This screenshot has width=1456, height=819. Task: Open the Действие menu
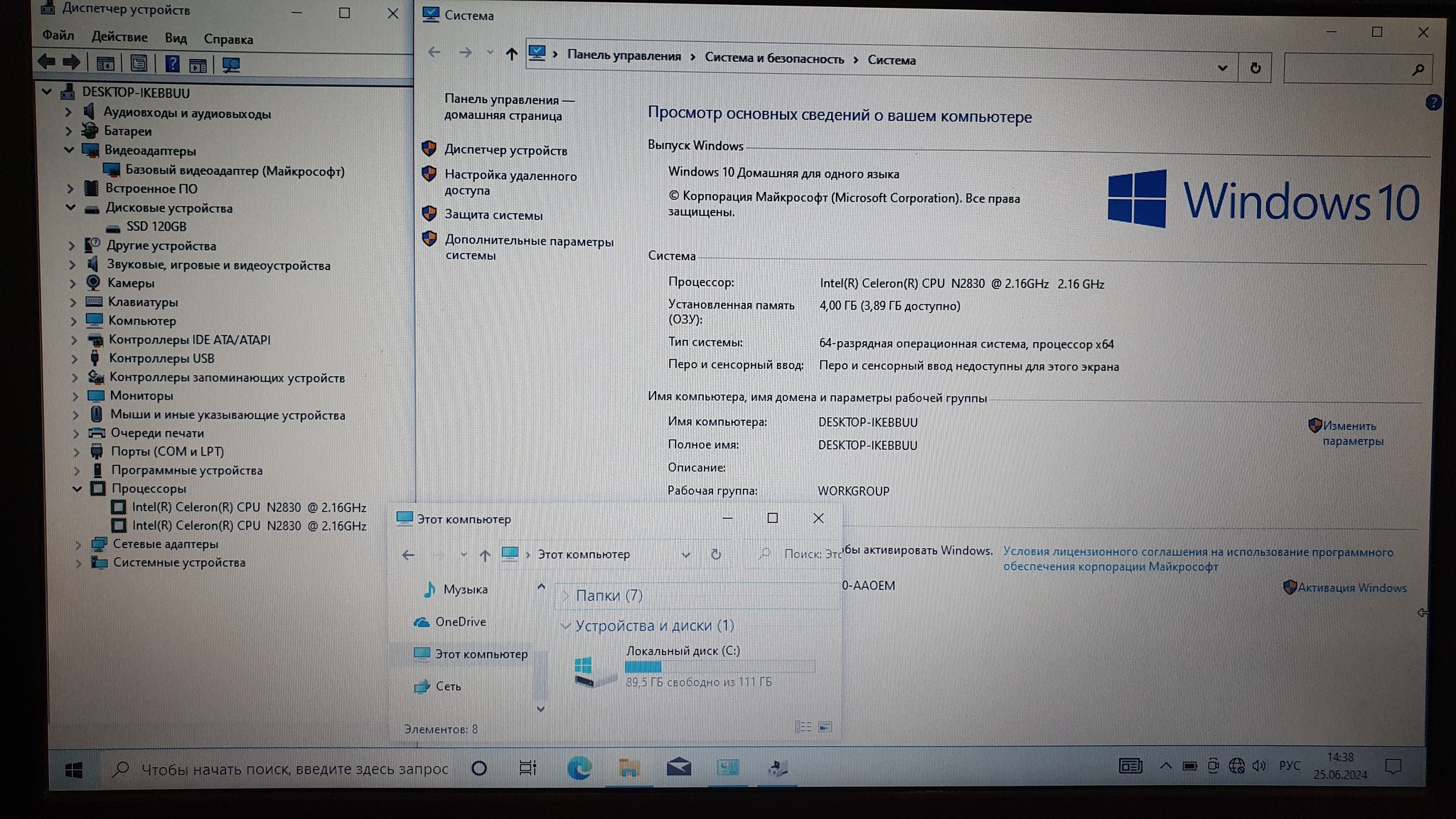coord(119,37)
